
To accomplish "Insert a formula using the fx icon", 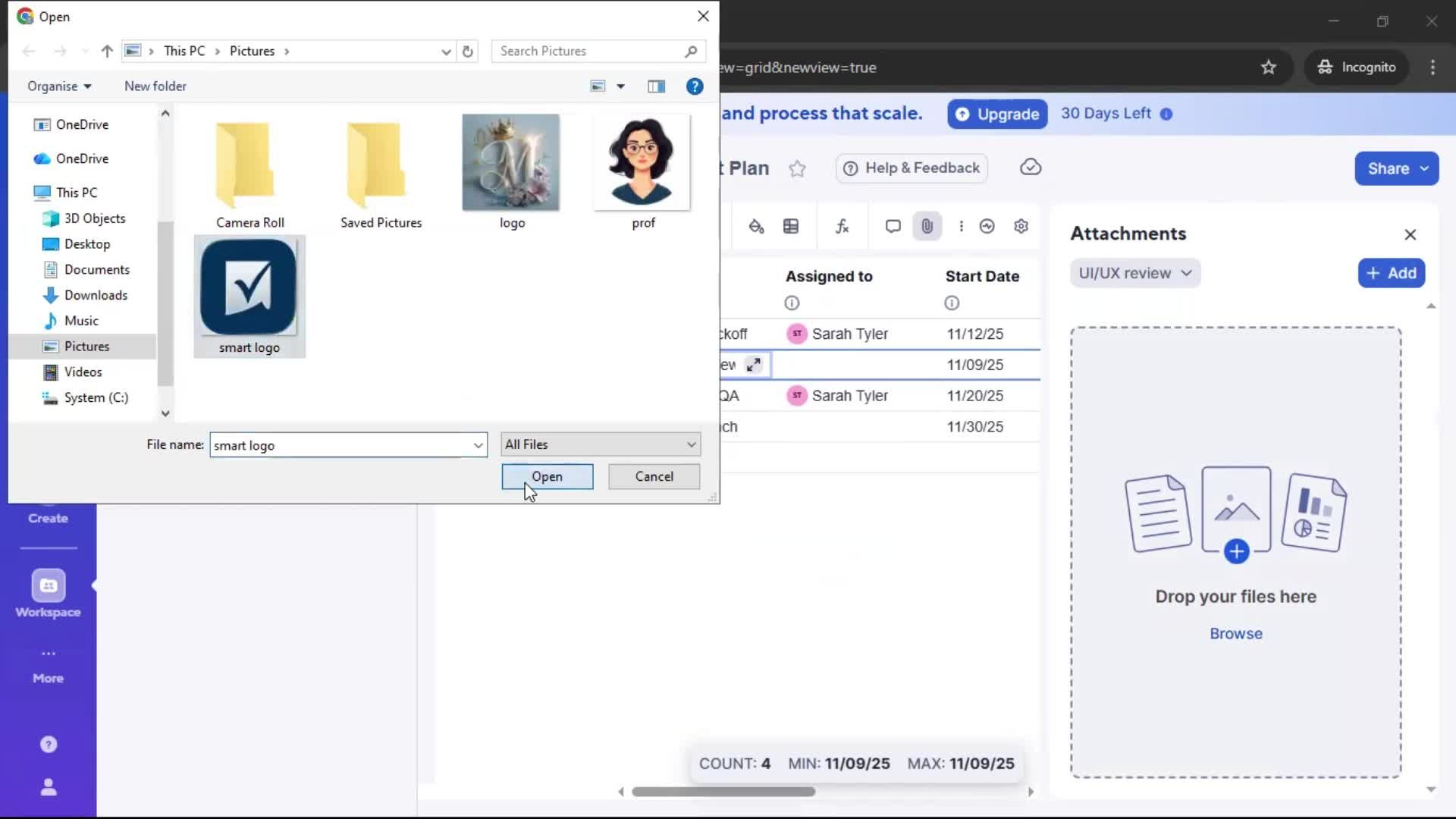I will tap(843, 225).
